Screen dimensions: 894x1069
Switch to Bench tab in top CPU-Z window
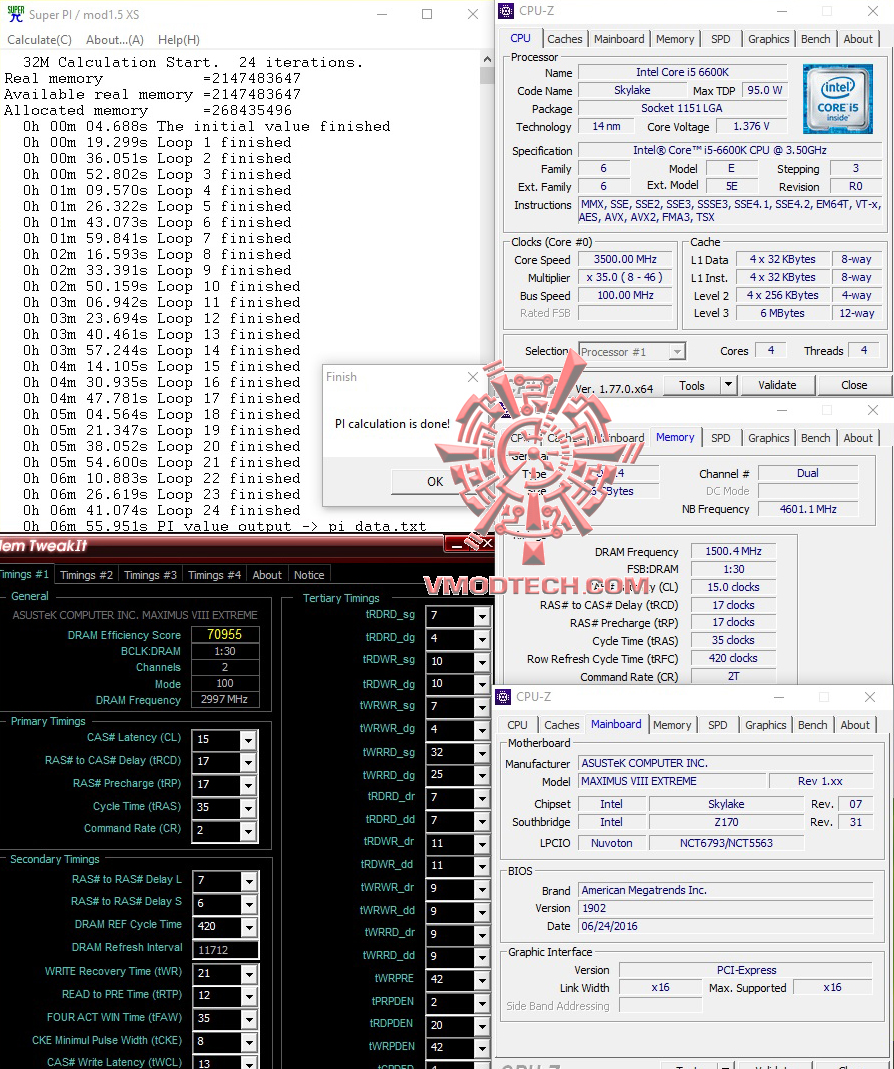[815, 39]
